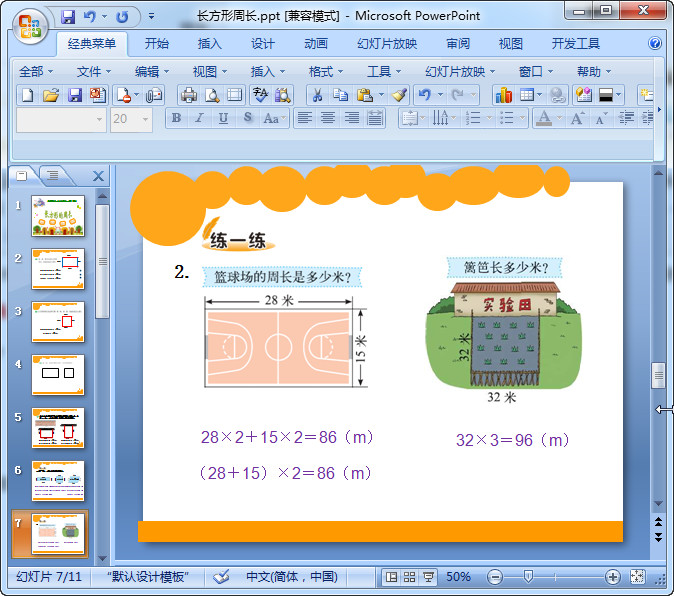The image size is (674, 596).
Task: Click the copy icon
Action: click(340, 95)
